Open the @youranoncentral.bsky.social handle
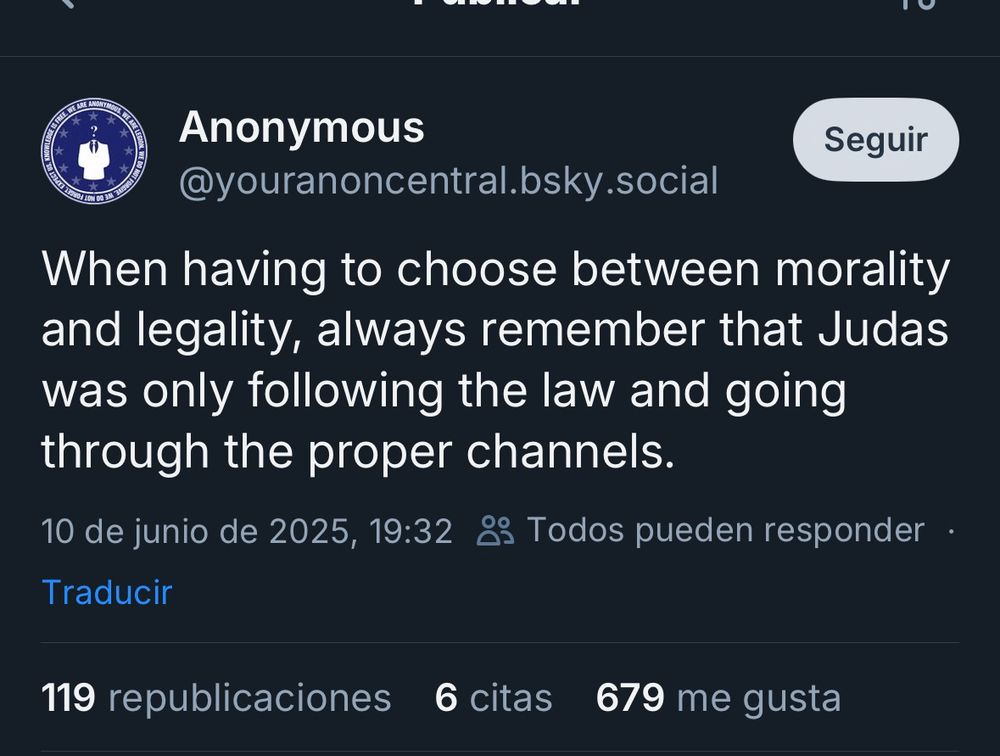1000x756 pixels. click(x=448, y=181)
